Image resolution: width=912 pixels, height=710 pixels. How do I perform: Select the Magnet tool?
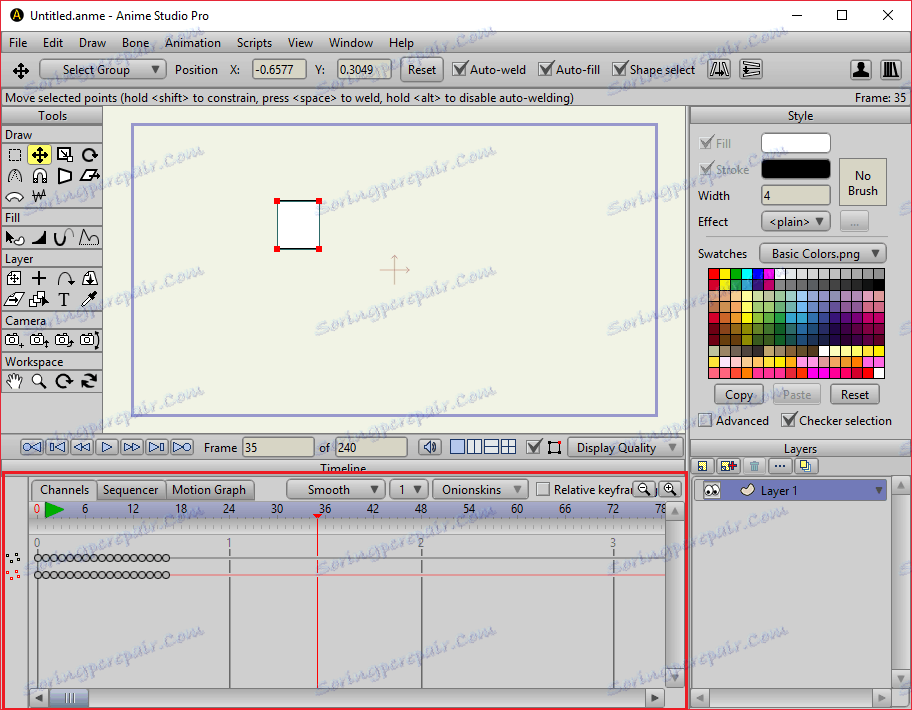pyautogui.click(x=40, y=176)
